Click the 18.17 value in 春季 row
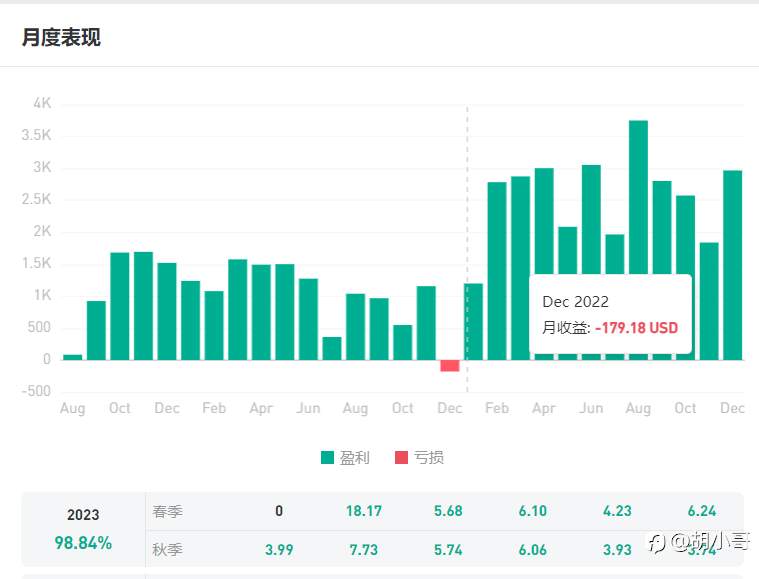The image size is (759, 579). 364,511
